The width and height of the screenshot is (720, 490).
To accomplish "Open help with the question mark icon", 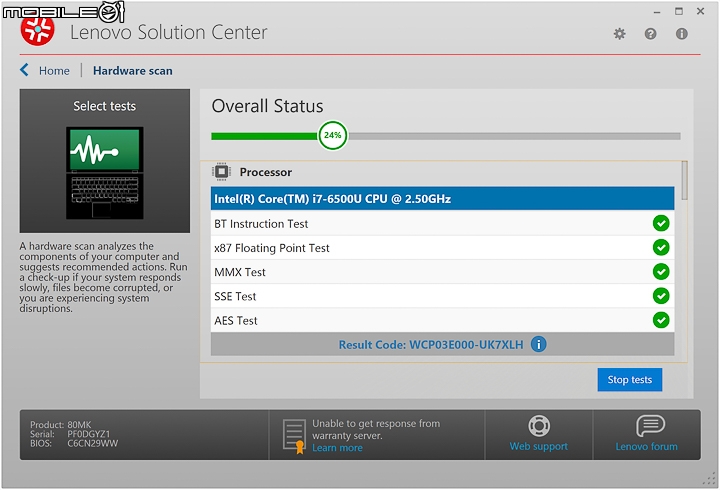I will coord(650,34).
